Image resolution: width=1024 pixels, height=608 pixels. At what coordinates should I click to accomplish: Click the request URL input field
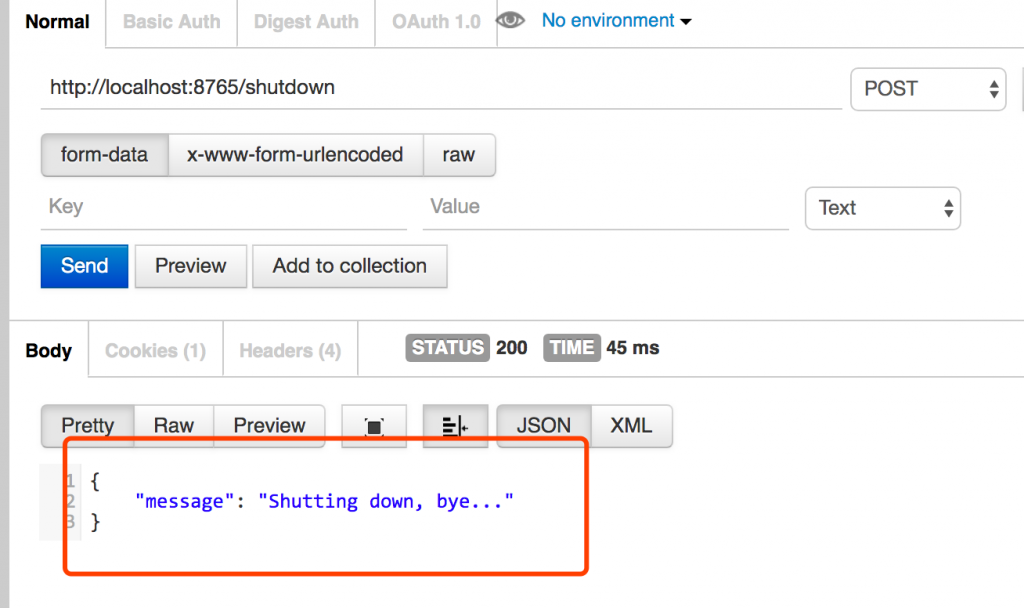coord(440,88)
